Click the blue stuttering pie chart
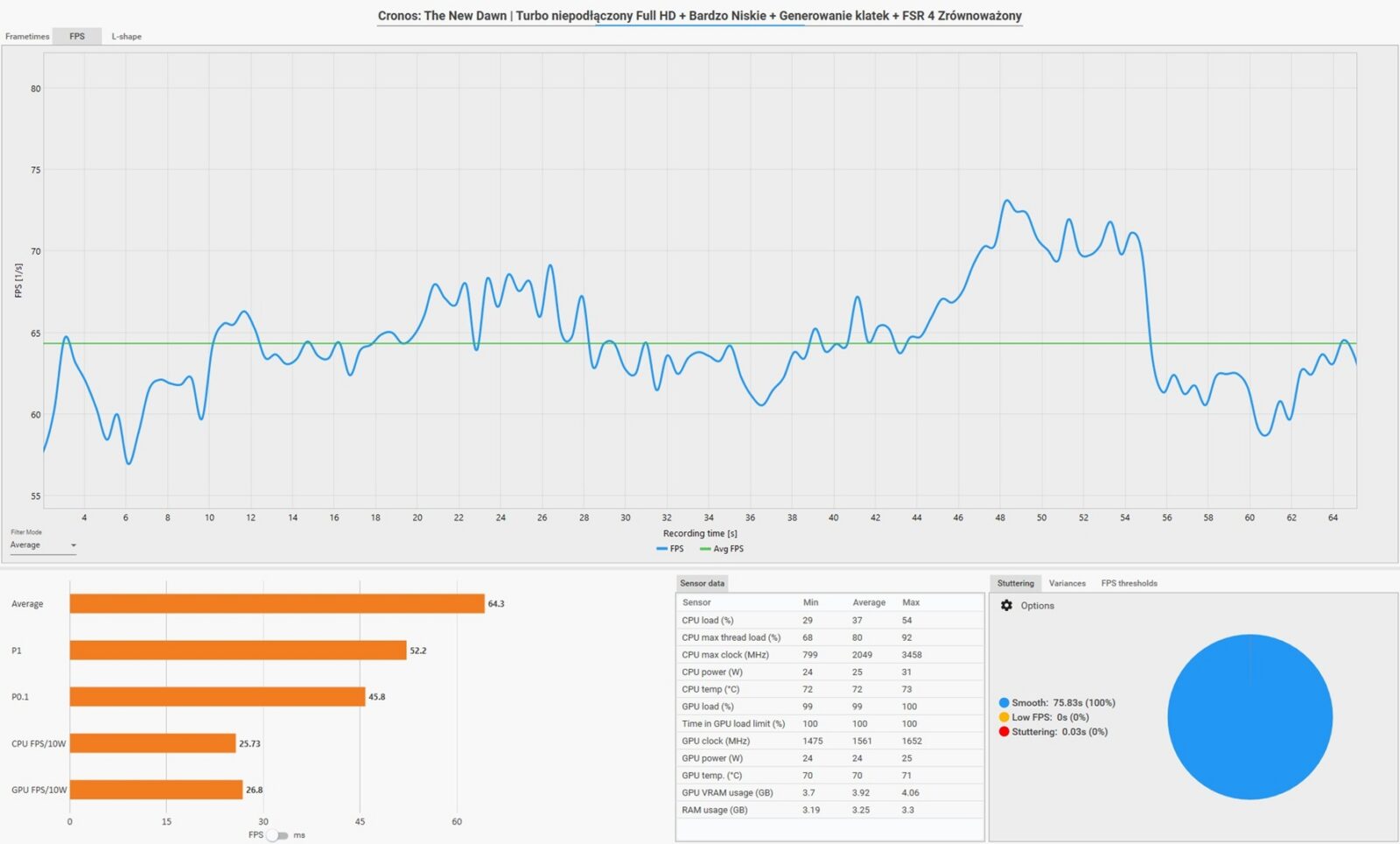Screen dimensions: 1400x844 click(x=1249, y=717)
